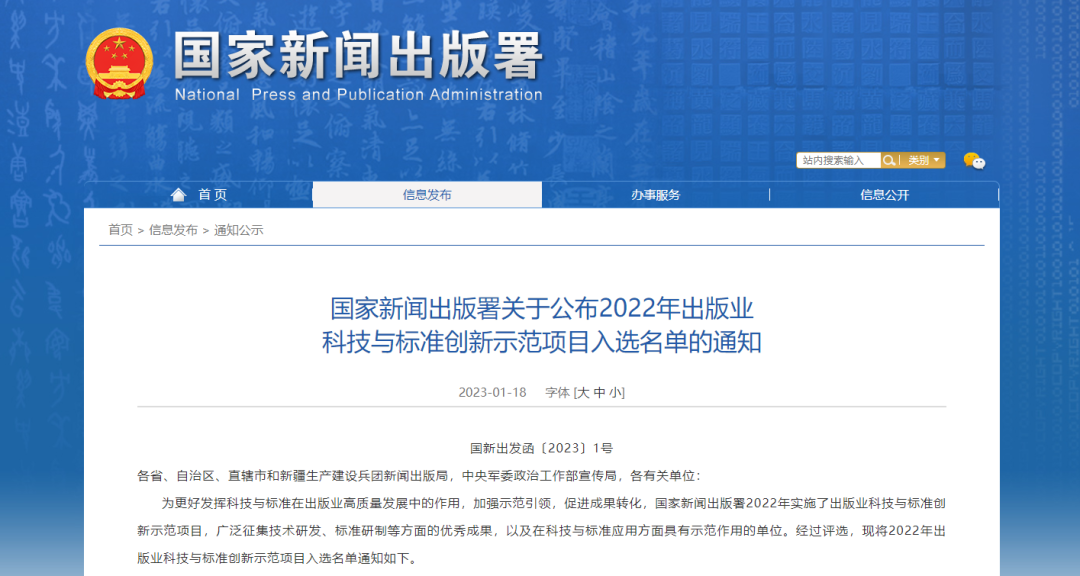
Task: Click paragraph line starting 为更好发挥科技与标准
Action: coord(553,504)
